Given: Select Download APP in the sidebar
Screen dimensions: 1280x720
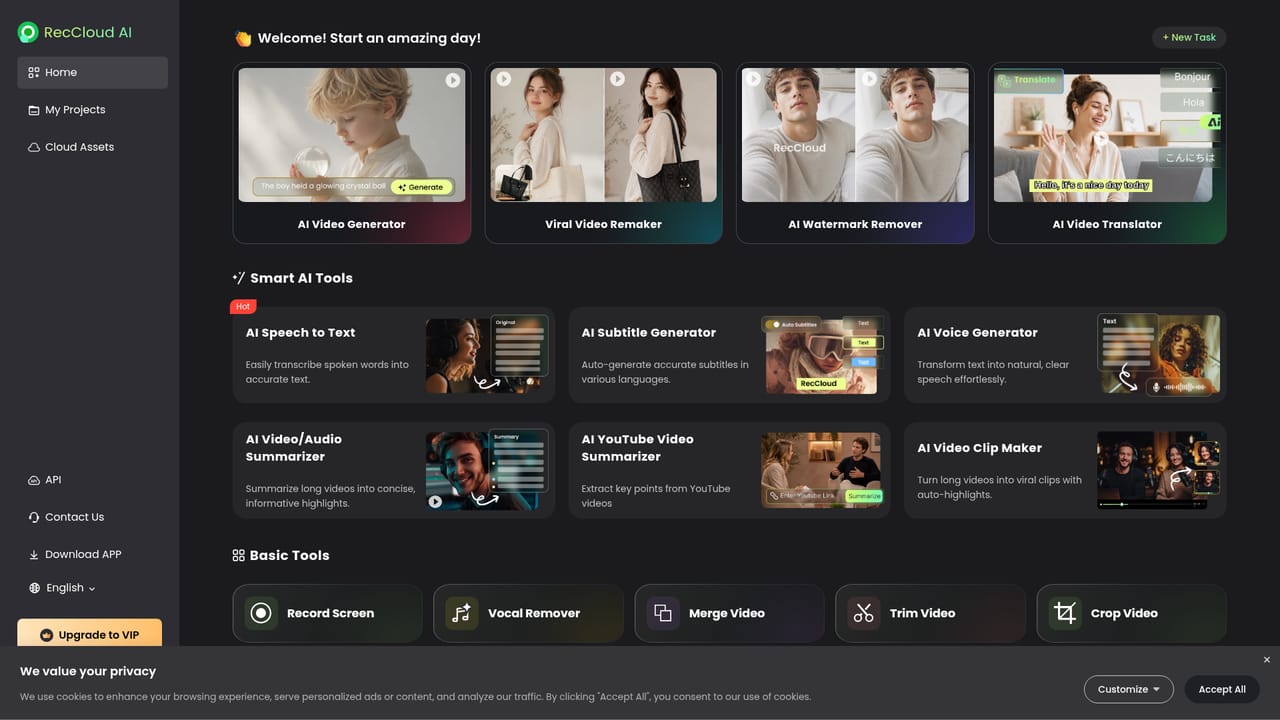Looking at the screenshot, I should click(92, 554).
